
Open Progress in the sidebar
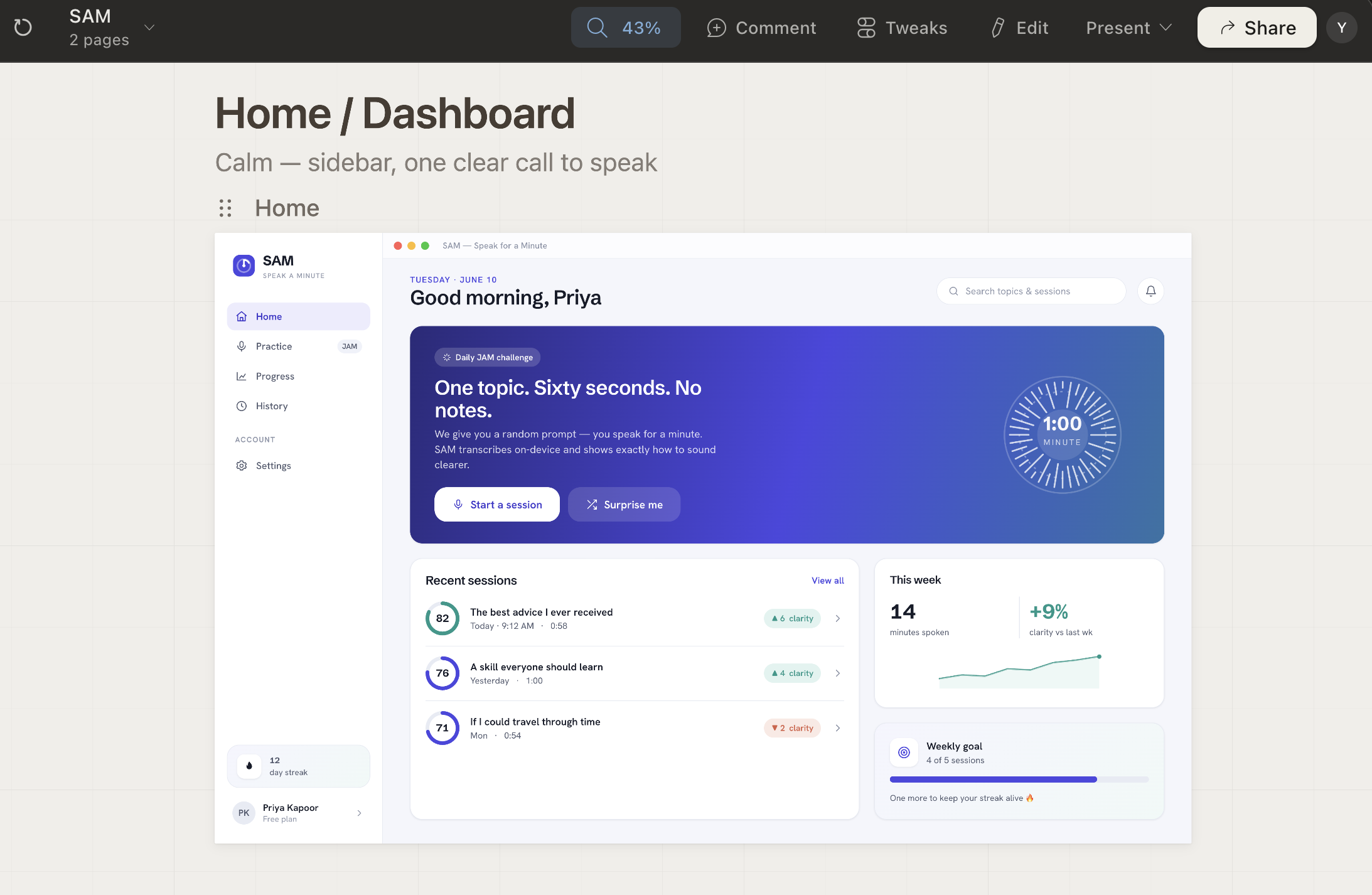point(298,376)
